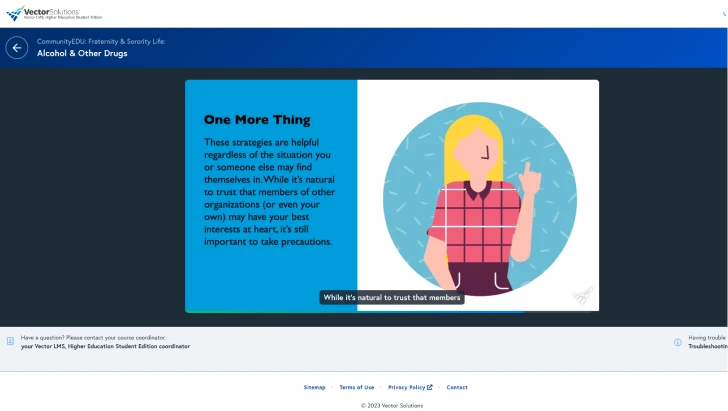Open the Sitemap footer link
Viewport: 728px width, 411px height.
point(314,387)
